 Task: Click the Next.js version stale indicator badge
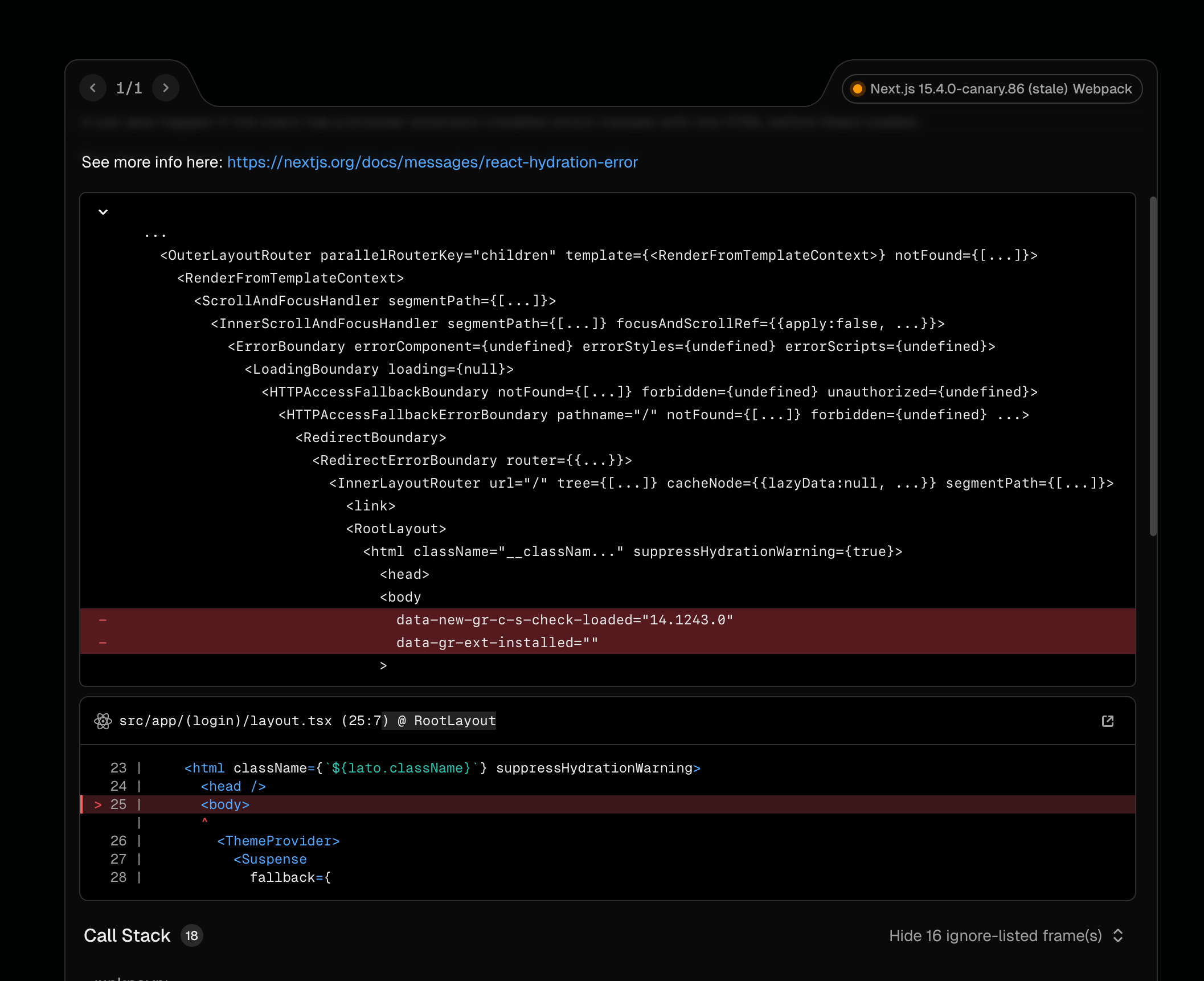coord(992,89)
